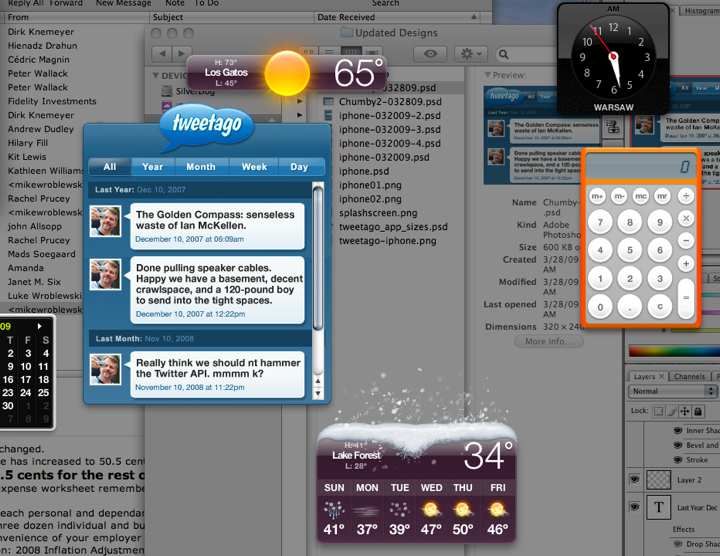This screenshot has height=556, width=720.
Task: Click Layer 2 thumbnail in Layers panel
Action: click(658, 480)
